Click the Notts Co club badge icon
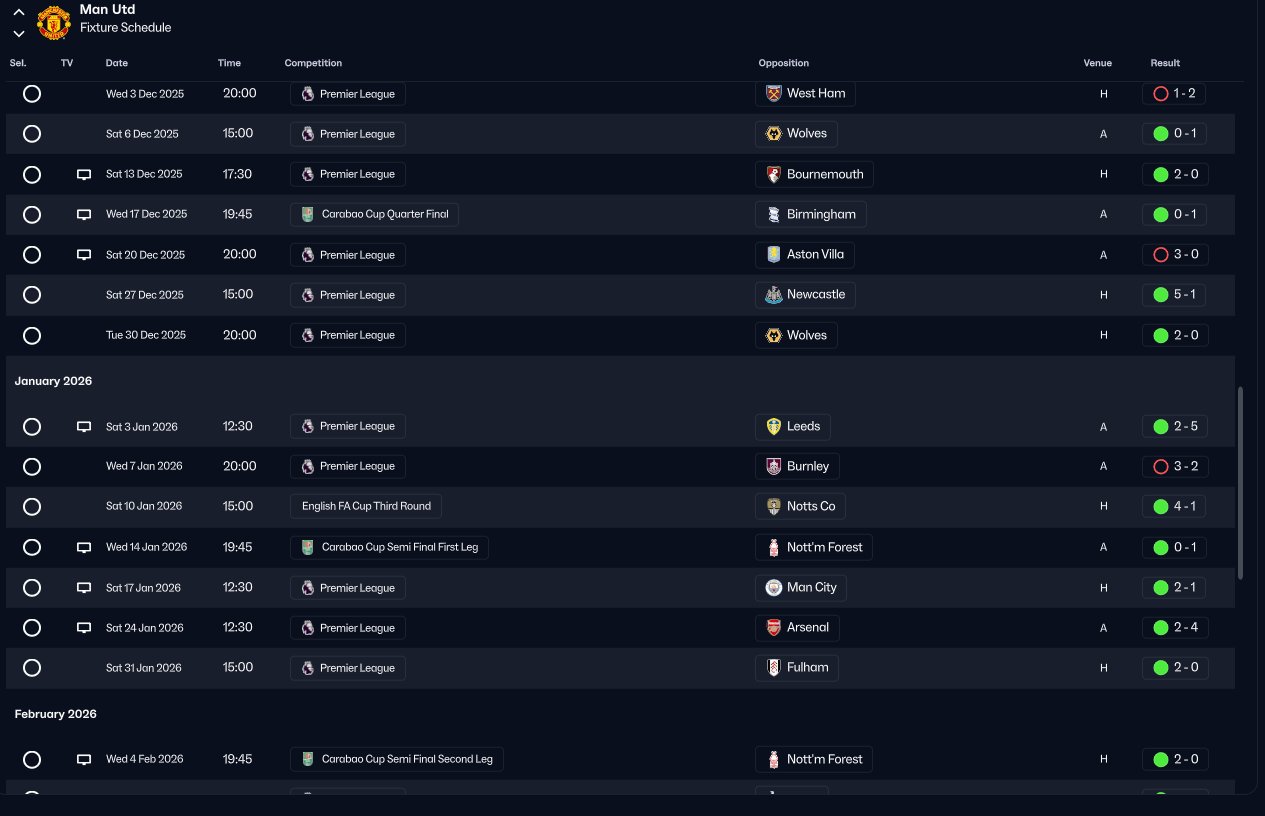This screenshot has height=816, width=1265. pyautogui.click(x=773, y=506)
